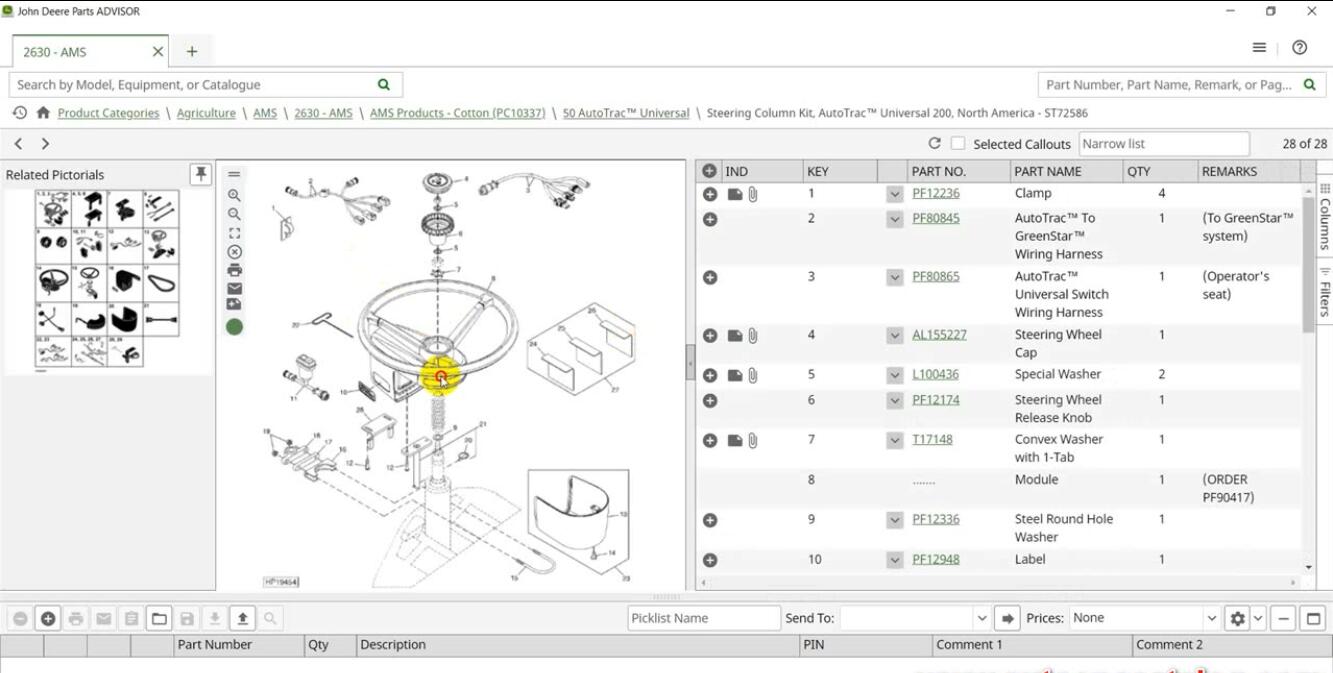Open the Product Categories breadcrumb

(108, 114)
